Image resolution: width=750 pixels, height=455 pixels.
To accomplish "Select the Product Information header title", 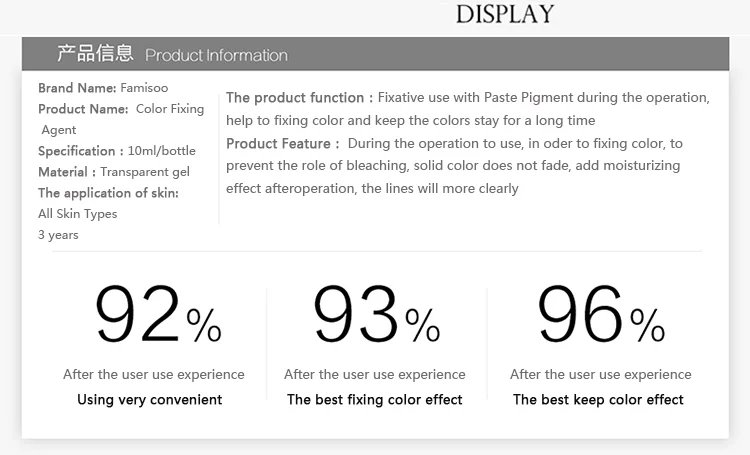I will 216,55.
